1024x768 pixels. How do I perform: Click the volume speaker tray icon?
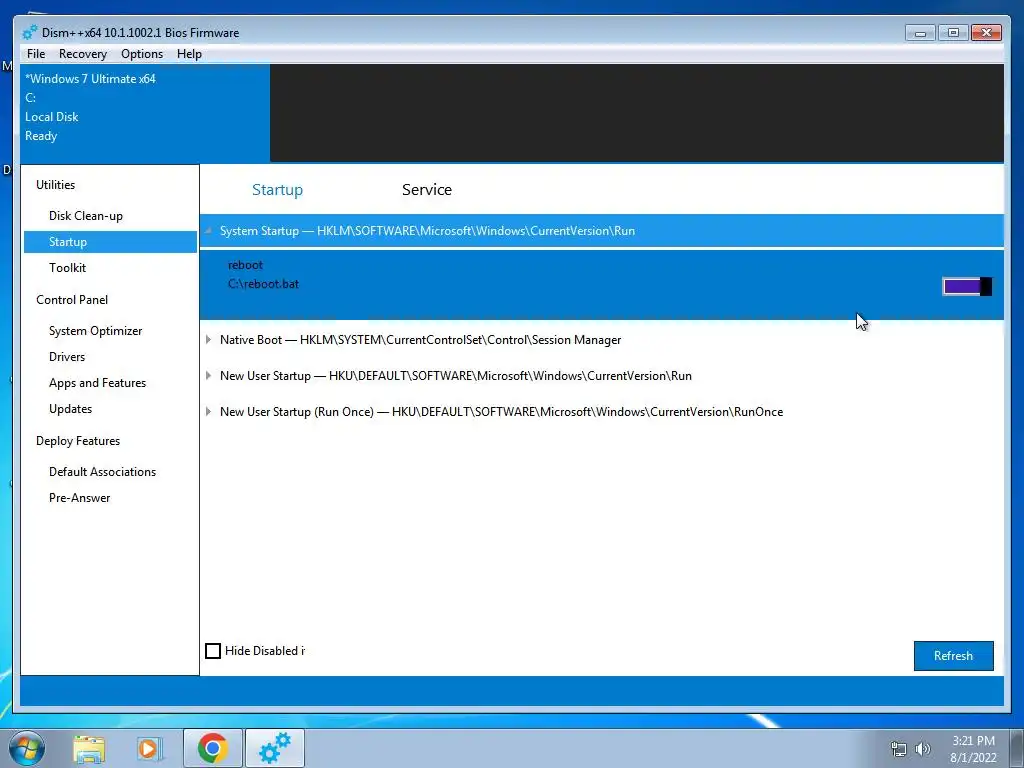click(x=922, y=749)
